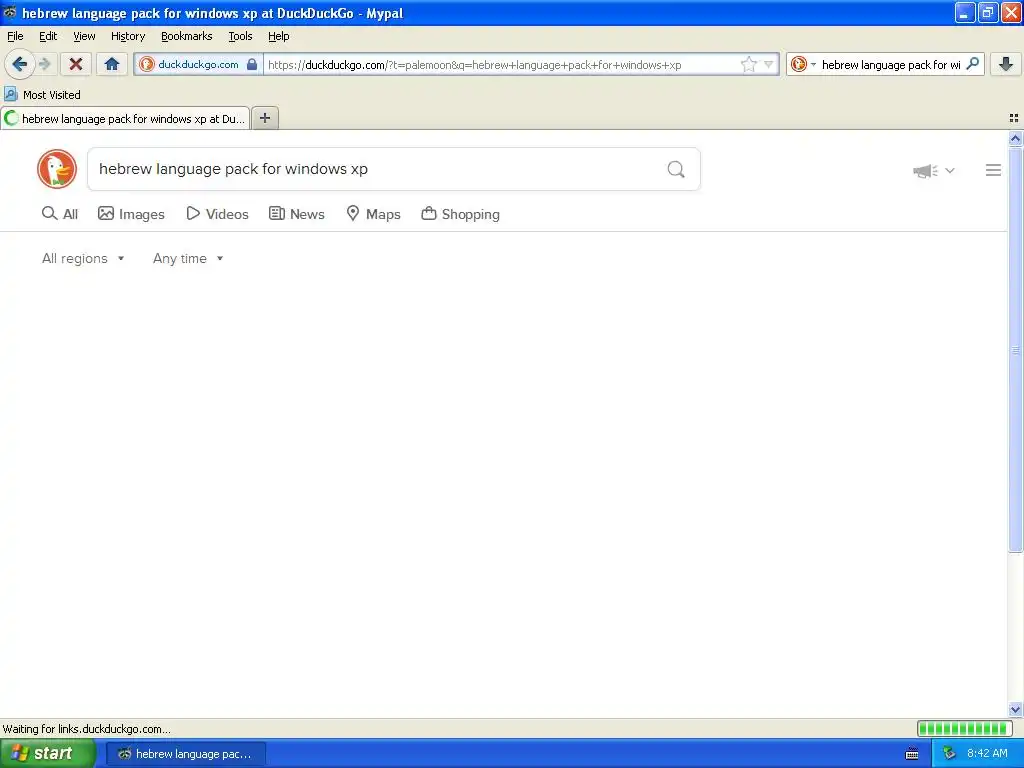The width and height of the screenshot is (1024, 768).
Task: Click the DuckDuckGo duck logo
Action: [57, 169]
